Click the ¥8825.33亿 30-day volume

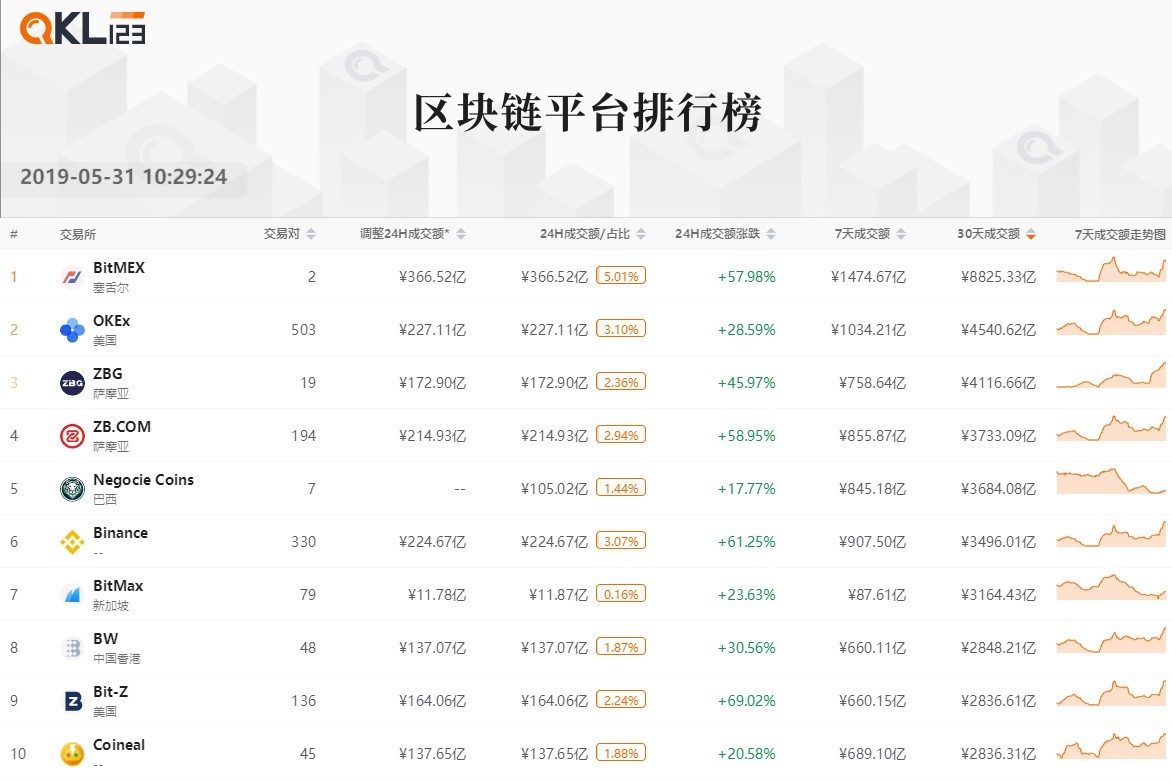coord(999,277)
